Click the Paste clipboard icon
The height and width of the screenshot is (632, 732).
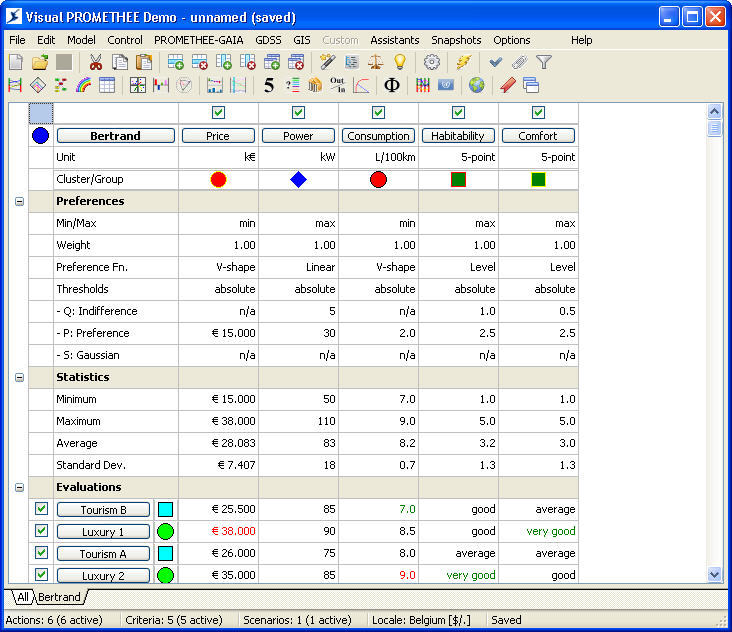(144, 62)
